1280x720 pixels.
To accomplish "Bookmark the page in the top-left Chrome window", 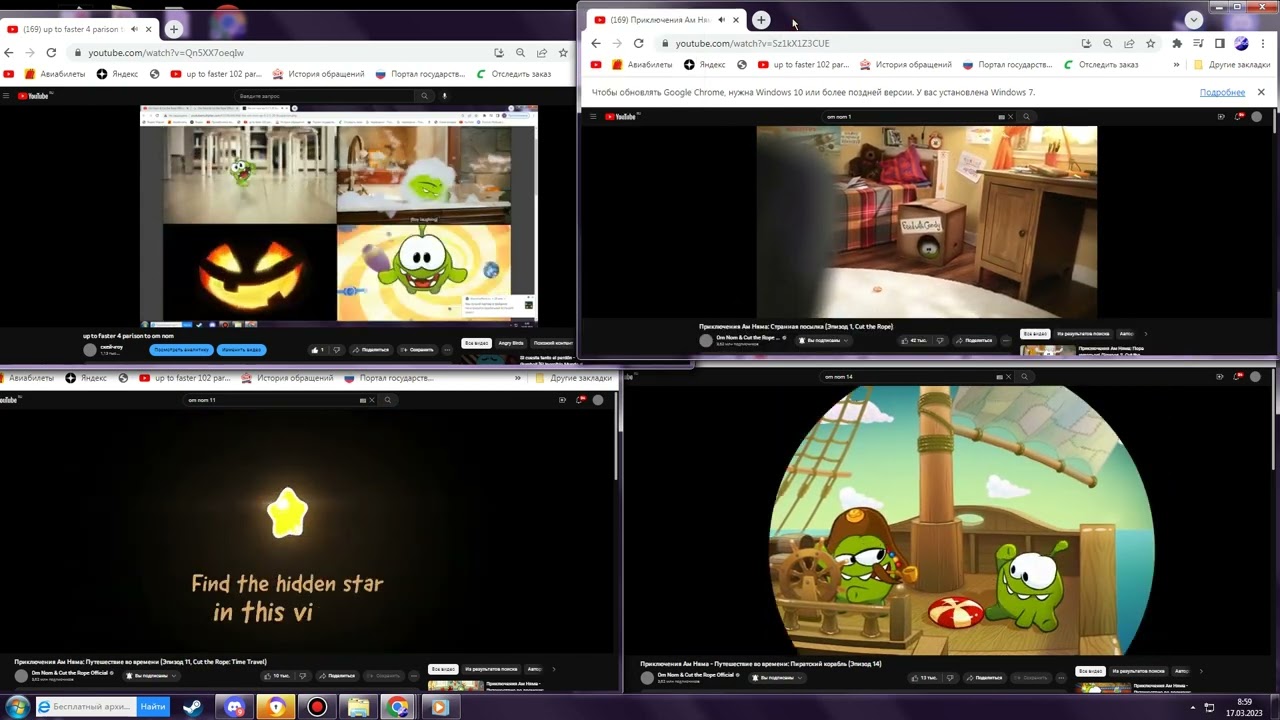I will [x=563, y=52].
